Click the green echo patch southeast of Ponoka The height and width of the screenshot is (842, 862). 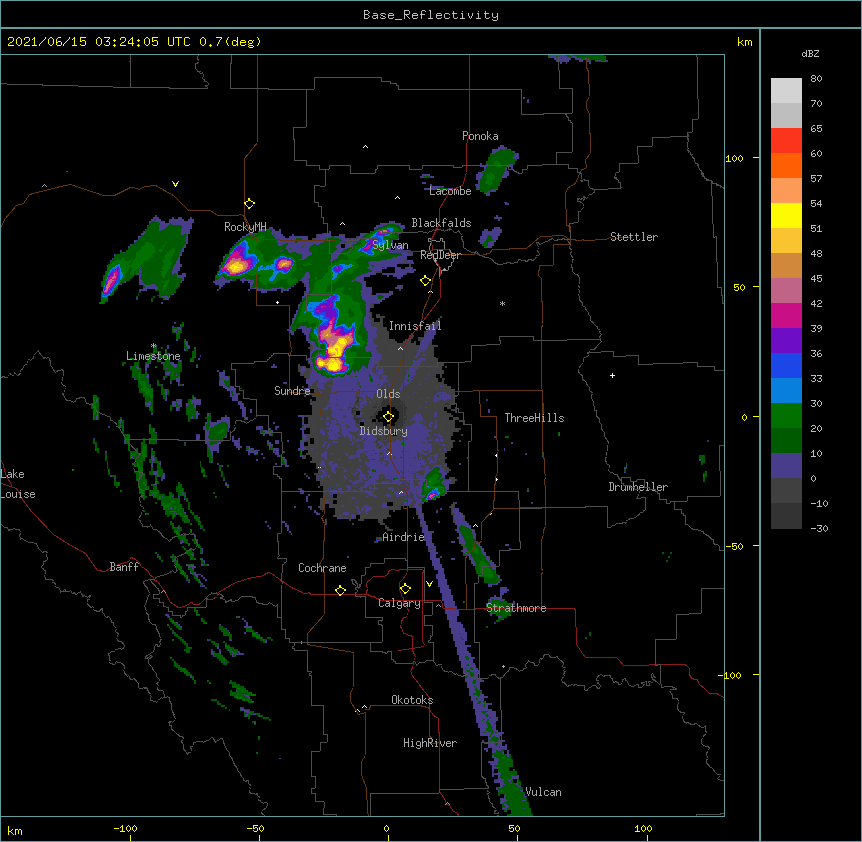(x=496, y=170)
